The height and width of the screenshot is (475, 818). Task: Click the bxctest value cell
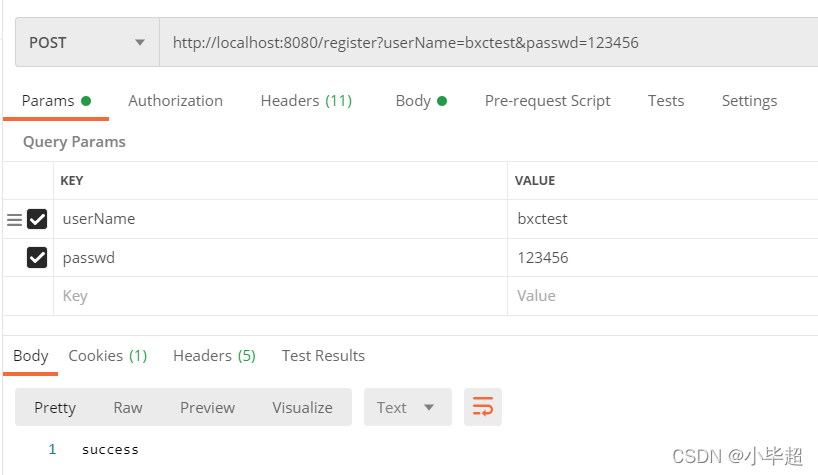tap(663, 219)
